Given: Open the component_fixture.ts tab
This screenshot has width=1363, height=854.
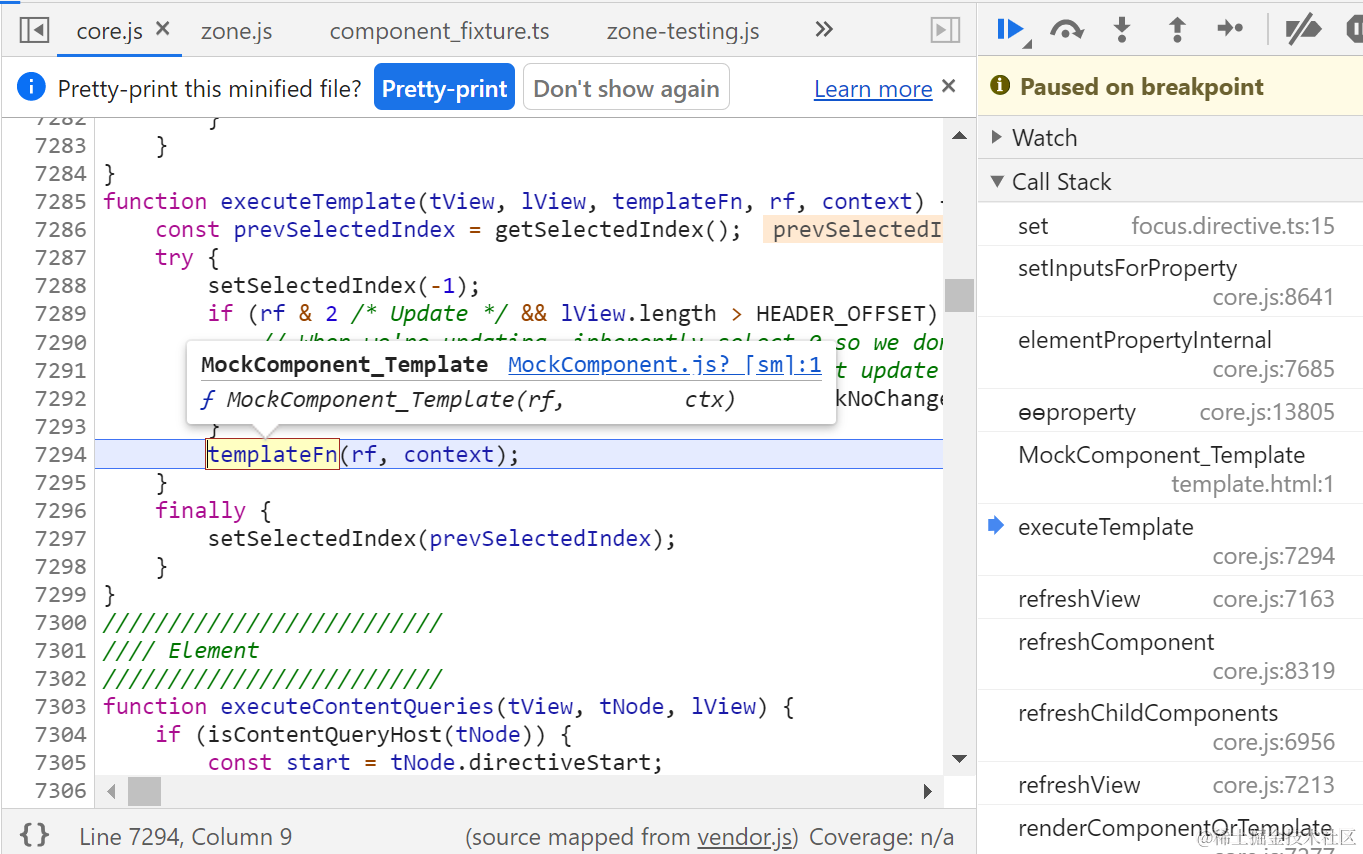Looking at the screenshot, I should pyautogui.click(x=440, y=31).
